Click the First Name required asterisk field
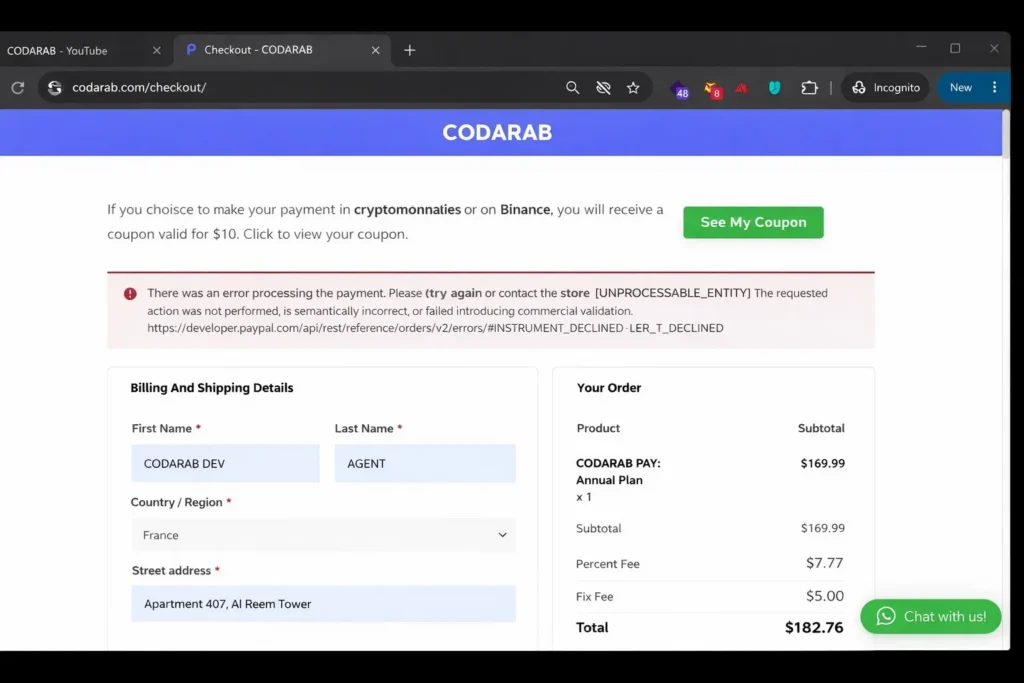 pos(225,463)
